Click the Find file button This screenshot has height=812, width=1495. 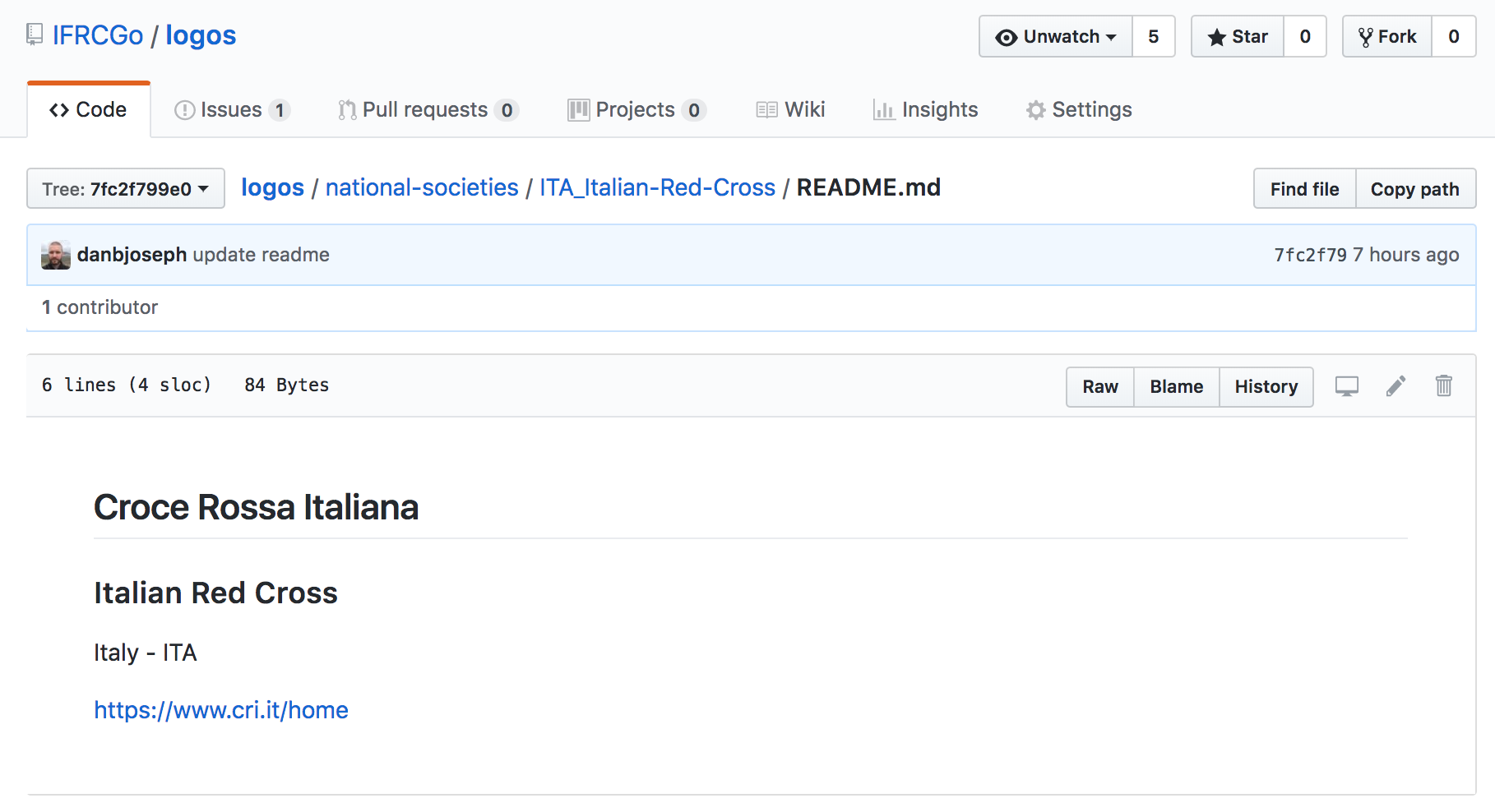[x=1304, y=189]
